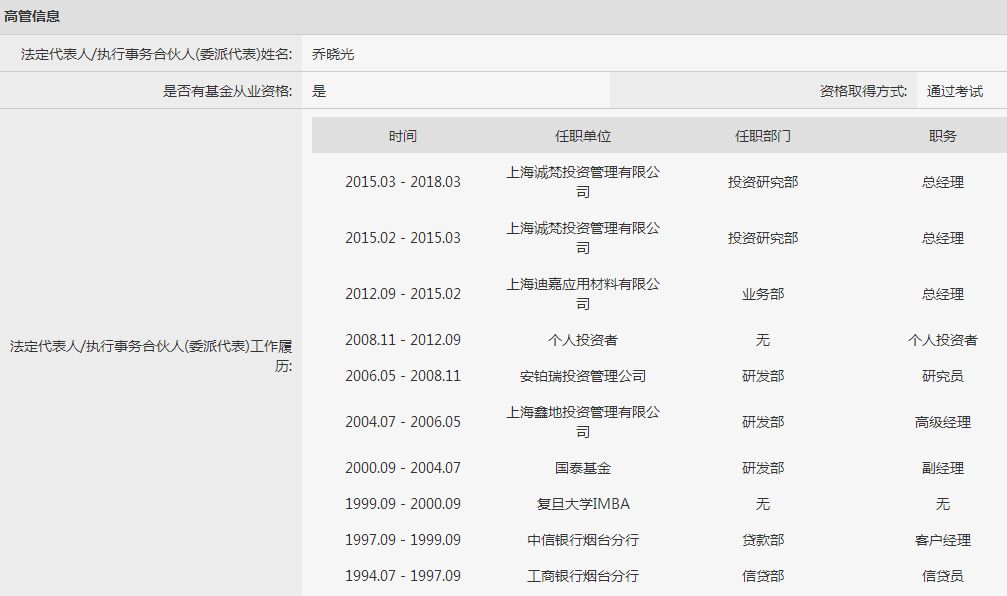Click '上海诚梵投资管理有限公司' in the 2015.03 - 2018.03 row
This screenshot has height=596, width=1007.
[582, 182]
